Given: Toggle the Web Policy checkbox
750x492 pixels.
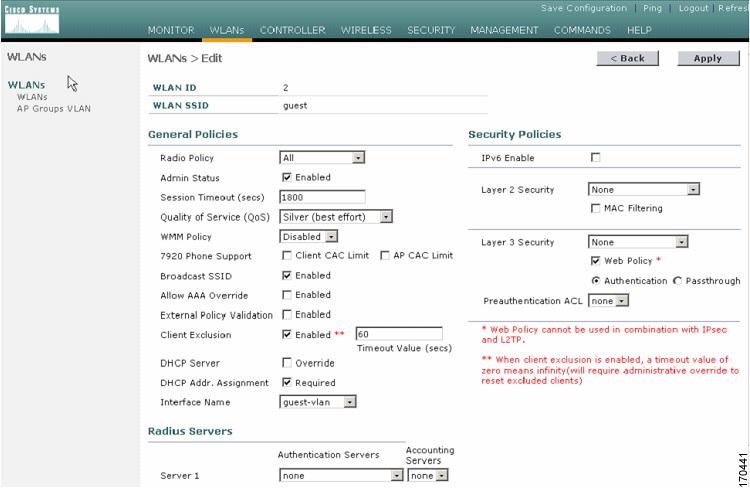Looking at the screenshot, I should click(596, 261).
